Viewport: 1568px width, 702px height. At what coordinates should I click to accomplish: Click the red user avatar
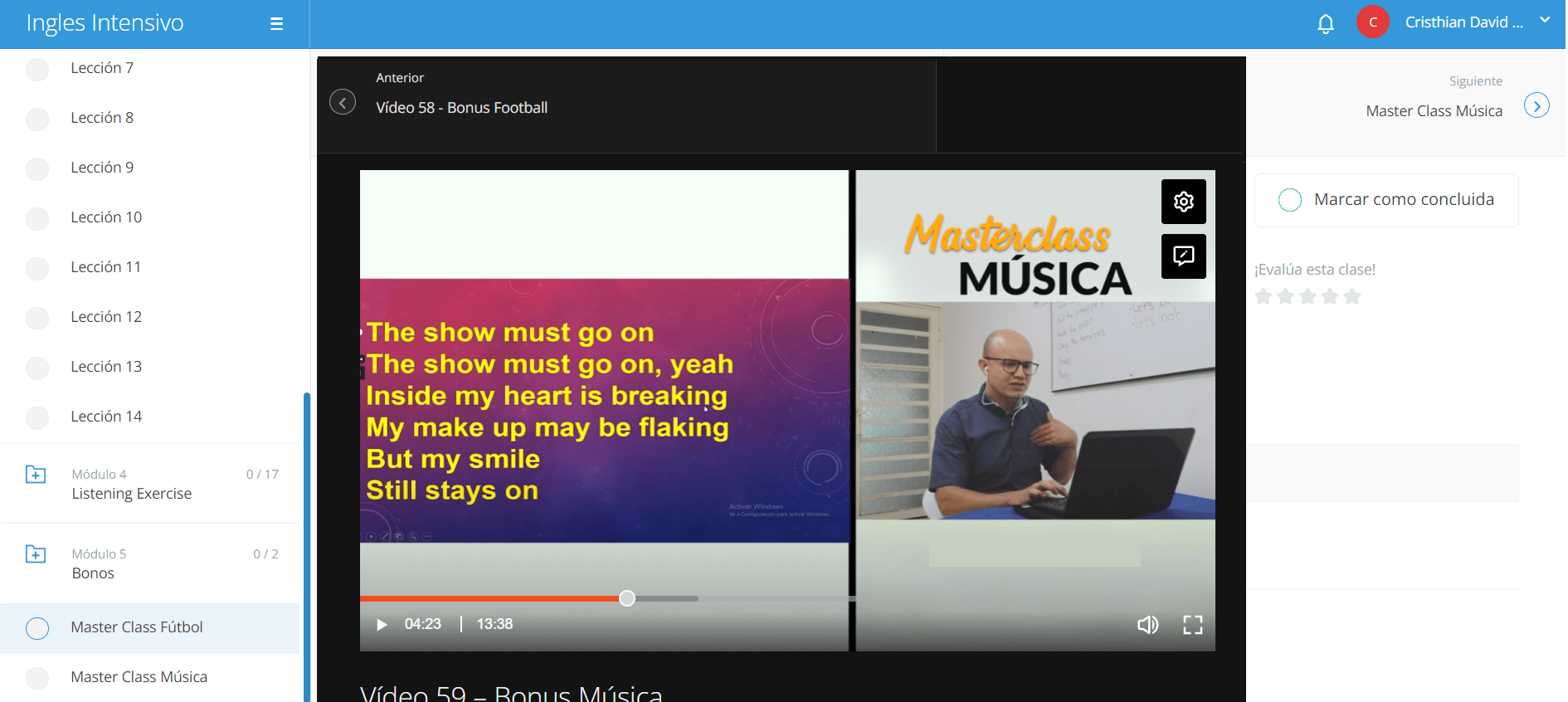pos(1373,22)
